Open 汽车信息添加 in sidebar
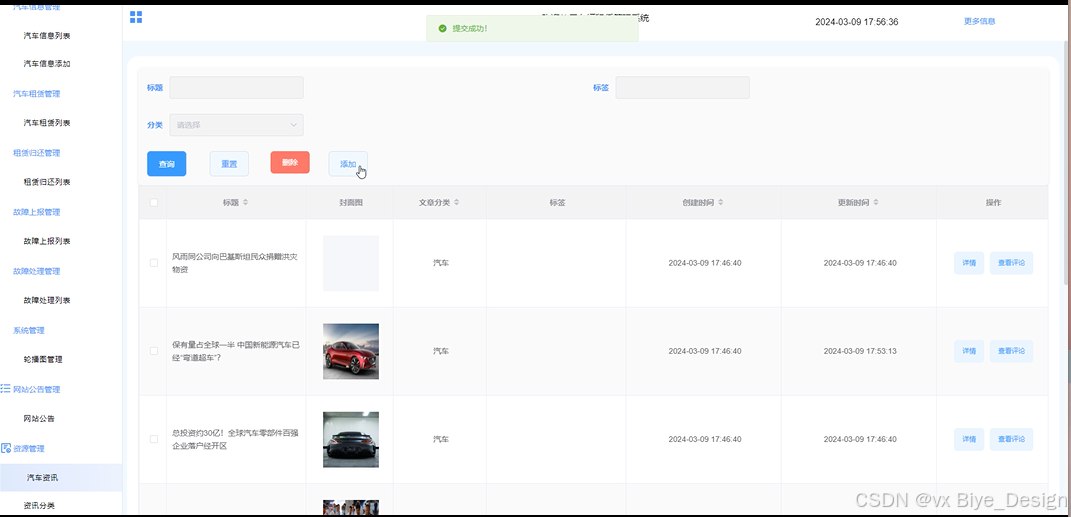The width and height of the screenshot is (1071, 517). tap(47, 64)
